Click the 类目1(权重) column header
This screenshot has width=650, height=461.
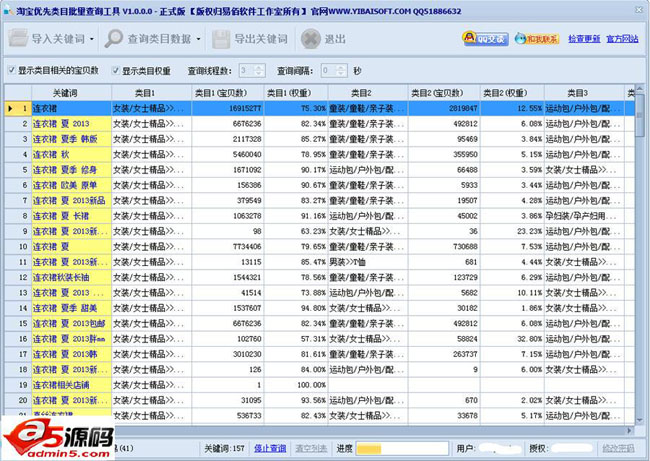[296, 93]
